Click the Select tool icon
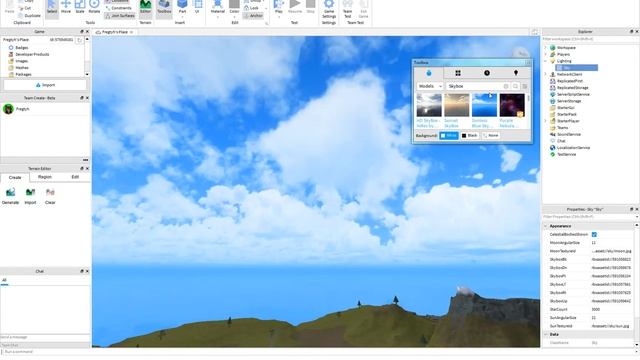This screenshot has width=640, height=360. (x=52, y=7)
